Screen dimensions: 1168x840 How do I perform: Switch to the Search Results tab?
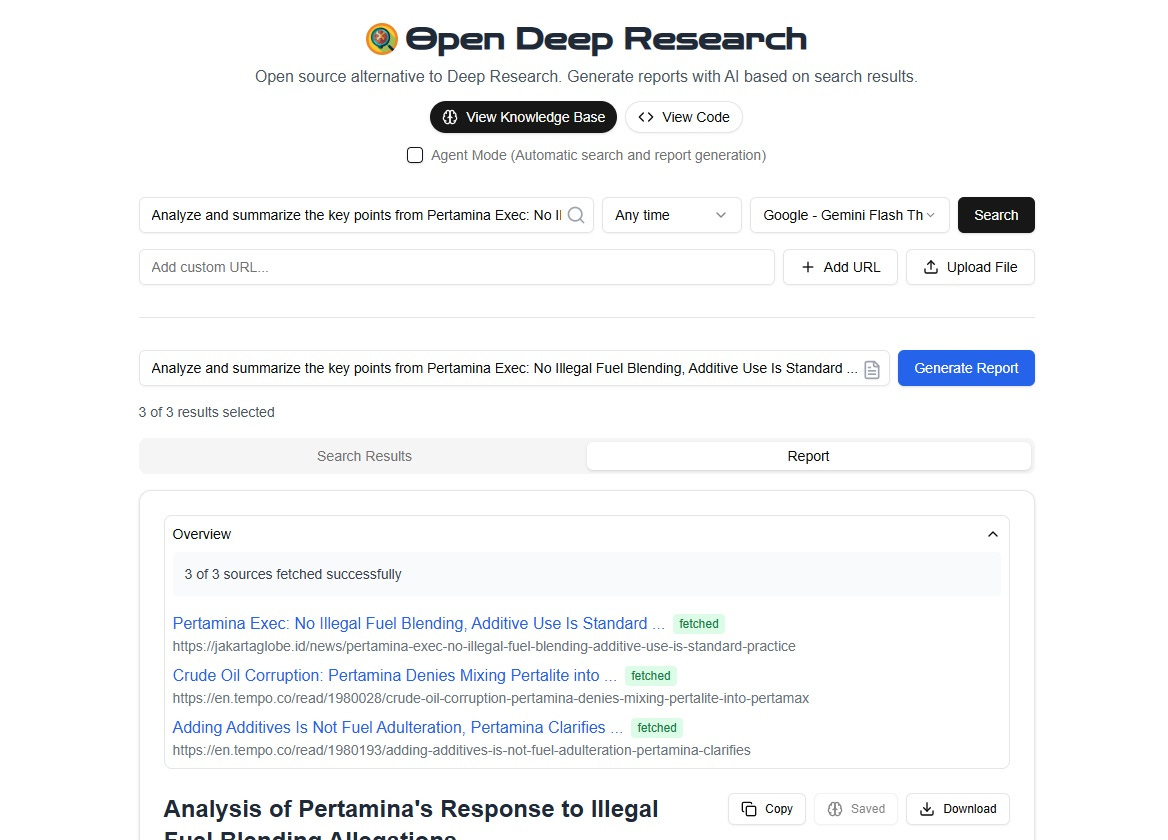[x=364, y=456]
